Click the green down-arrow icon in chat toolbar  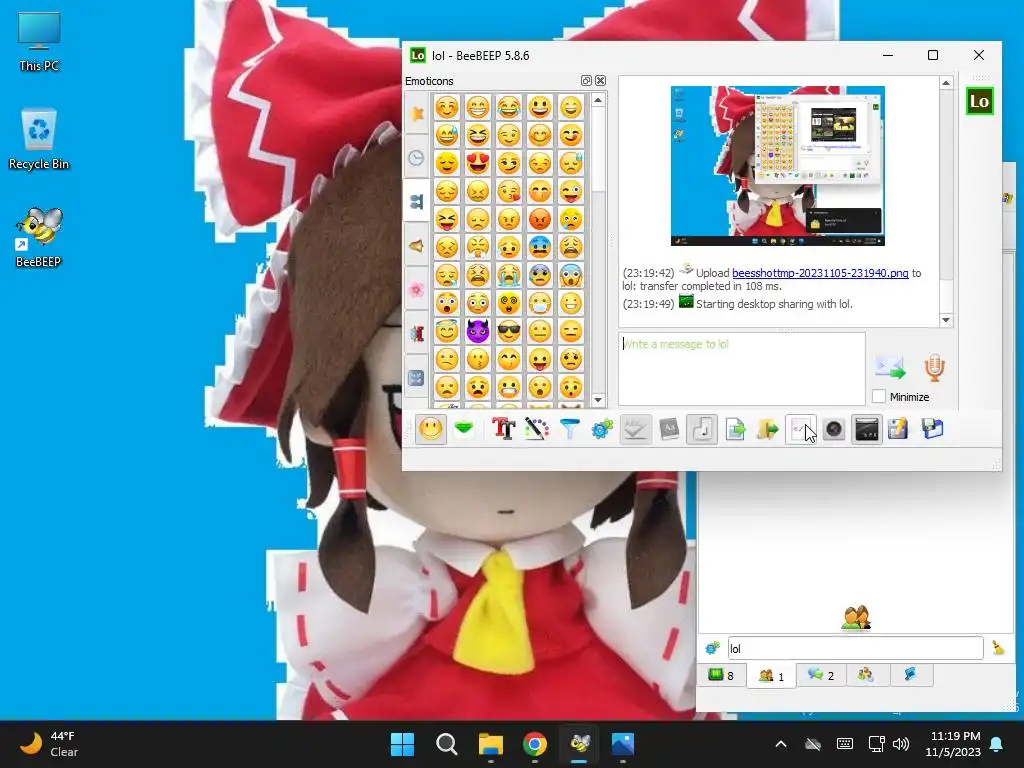click(464, 429)
